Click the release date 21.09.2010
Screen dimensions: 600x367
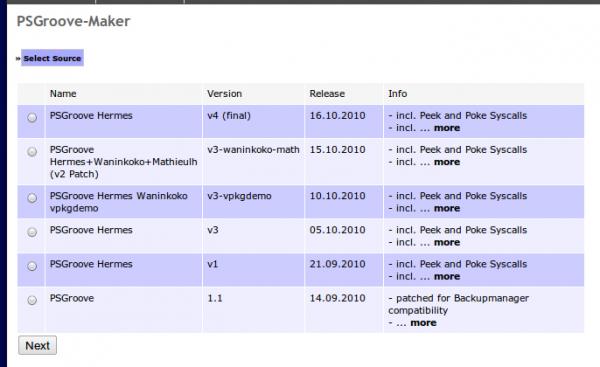tap(337, 264)
